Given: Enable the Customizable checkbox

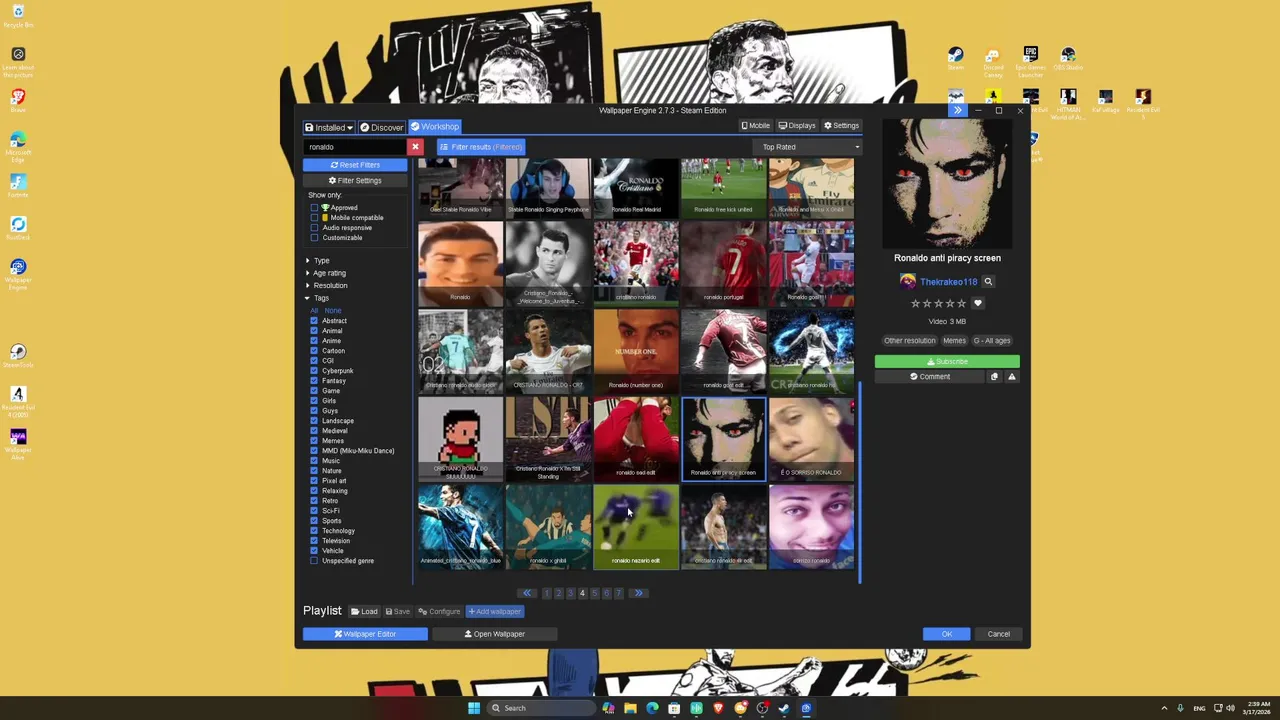Looking at the screenshot, I should 314,238.
